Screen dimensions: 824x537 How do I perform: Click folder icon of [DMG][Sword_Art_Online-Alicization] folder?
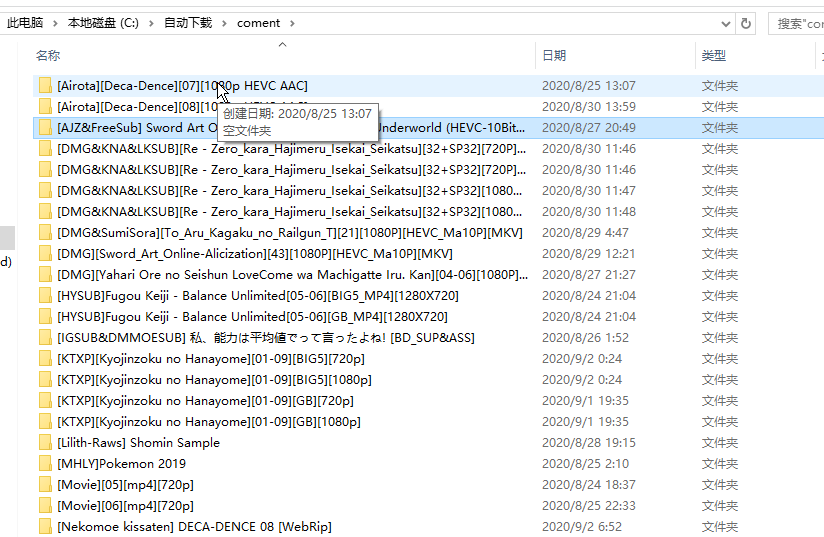[x=45, y=254]
